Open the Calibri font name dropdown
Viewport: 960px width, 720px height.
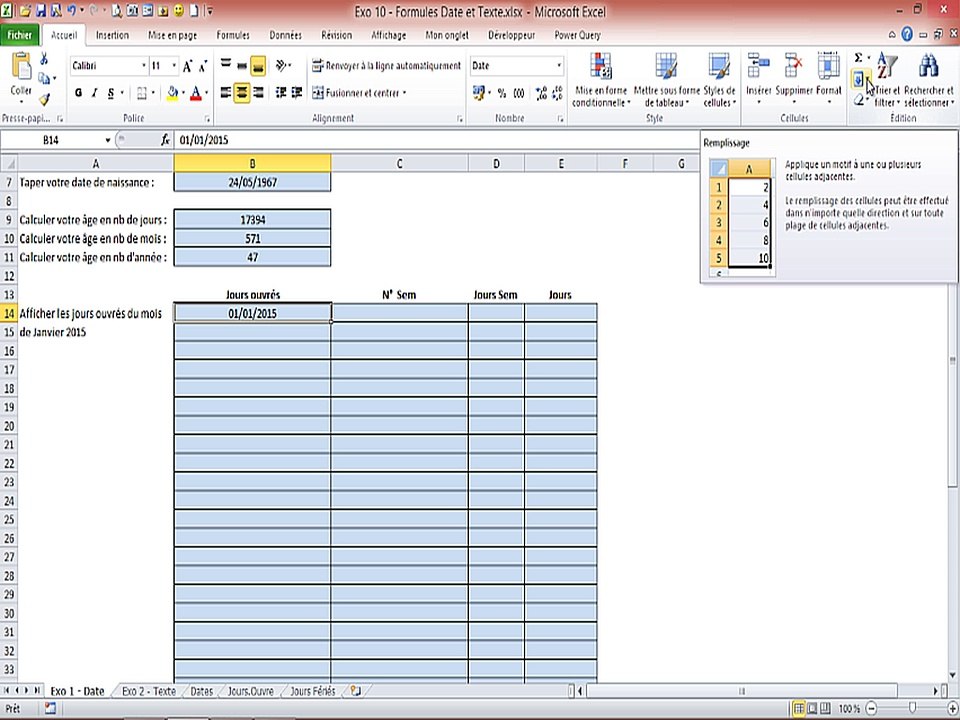[144, 66]
